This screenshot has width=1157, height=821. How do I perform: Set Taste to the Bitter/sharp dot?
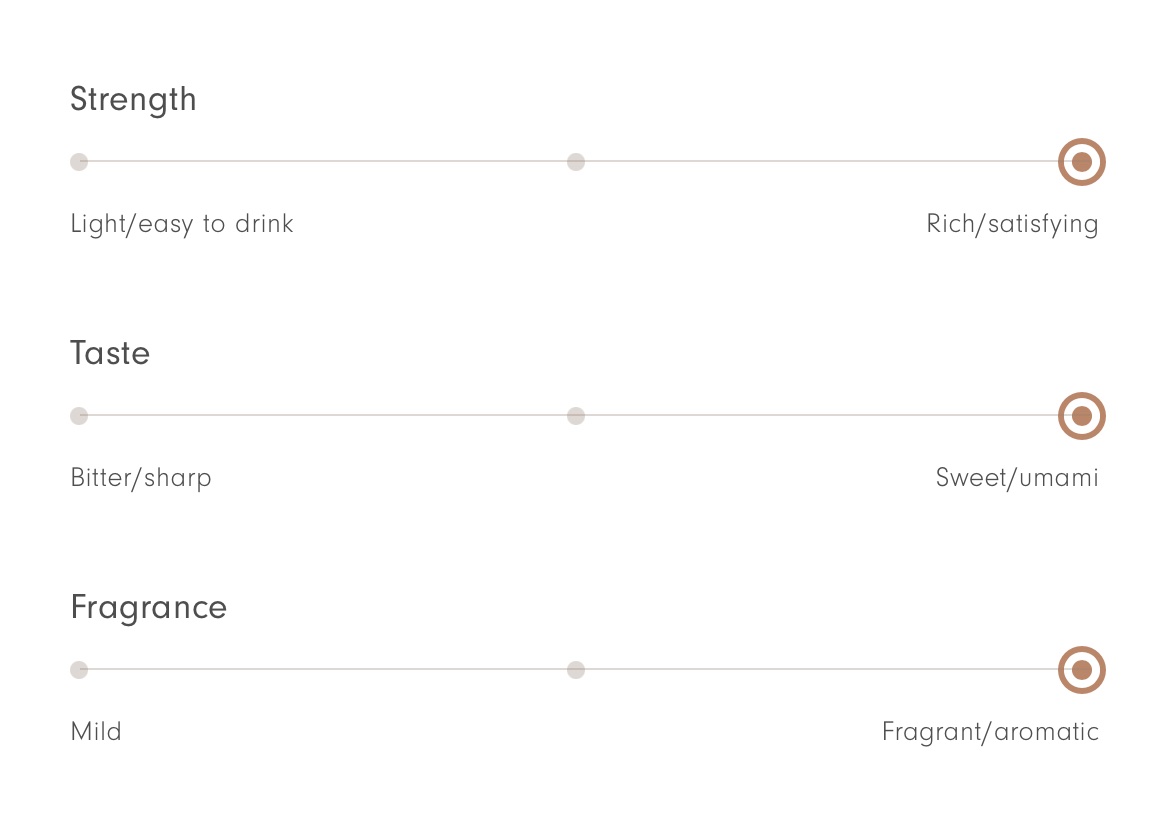79,415
